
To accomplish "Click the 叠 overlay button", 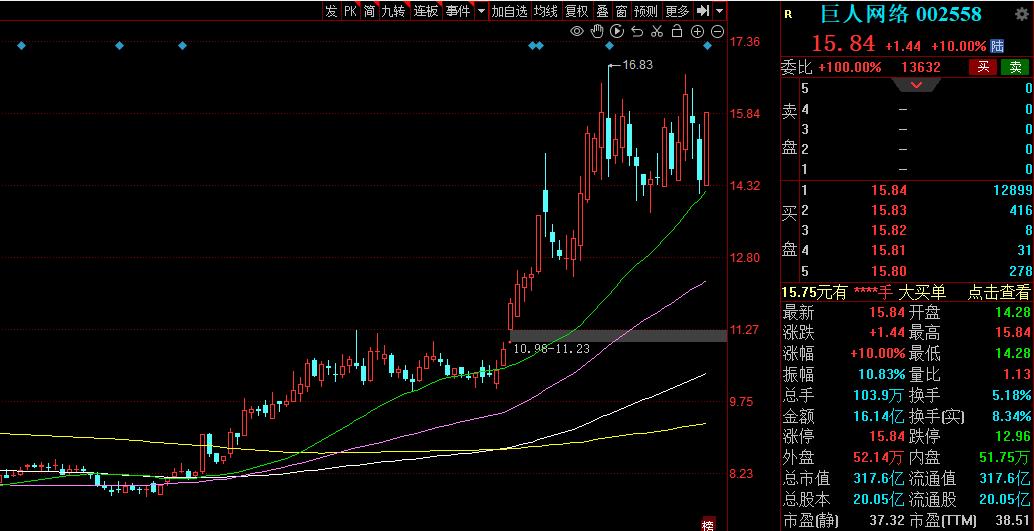I will pyautogui.click(x=602, y=11).
